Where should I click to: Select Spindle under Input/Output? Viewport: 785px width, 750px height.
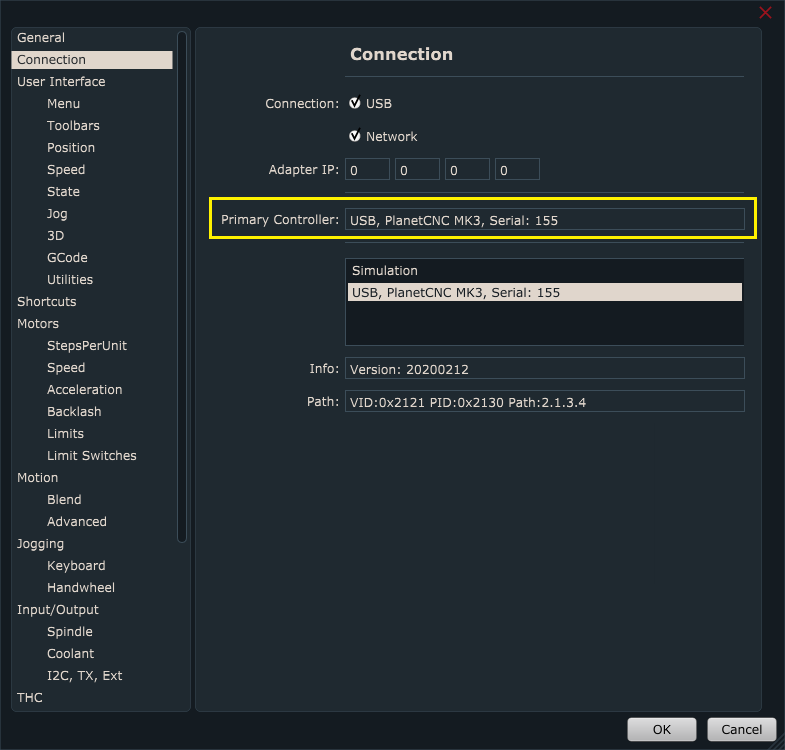70,632
